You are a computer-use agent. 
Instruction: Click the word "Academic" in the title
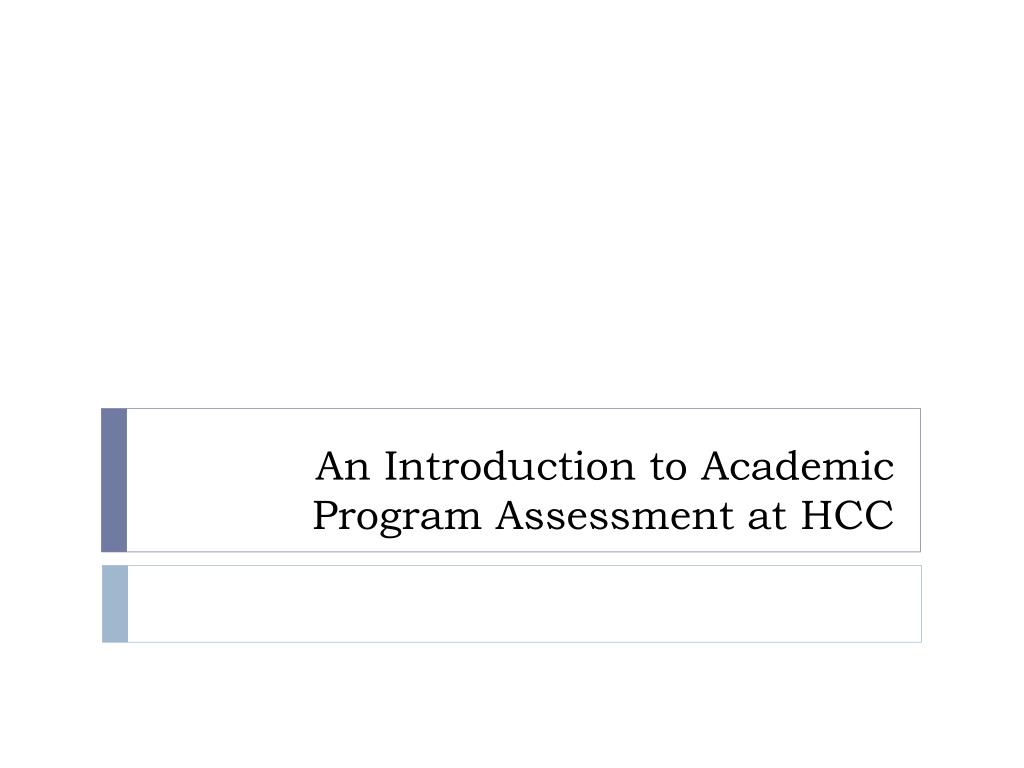pyautogui.click(x=797, y=466)
